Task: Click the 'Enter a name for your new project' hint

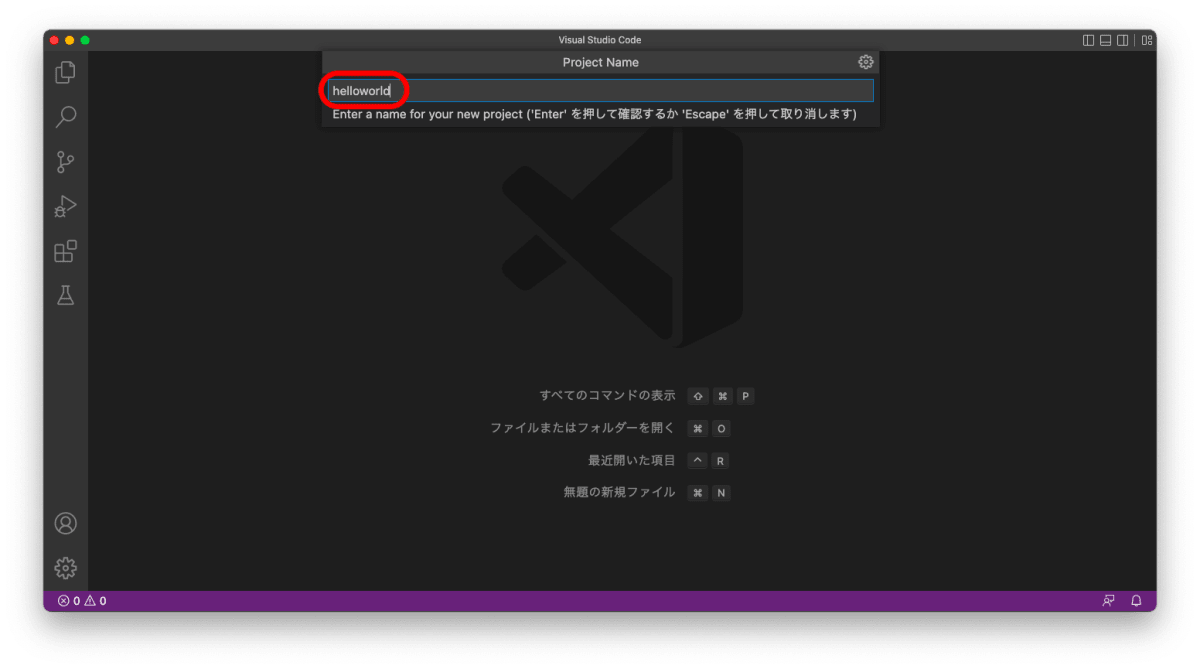Action: [x=595, y=114]
